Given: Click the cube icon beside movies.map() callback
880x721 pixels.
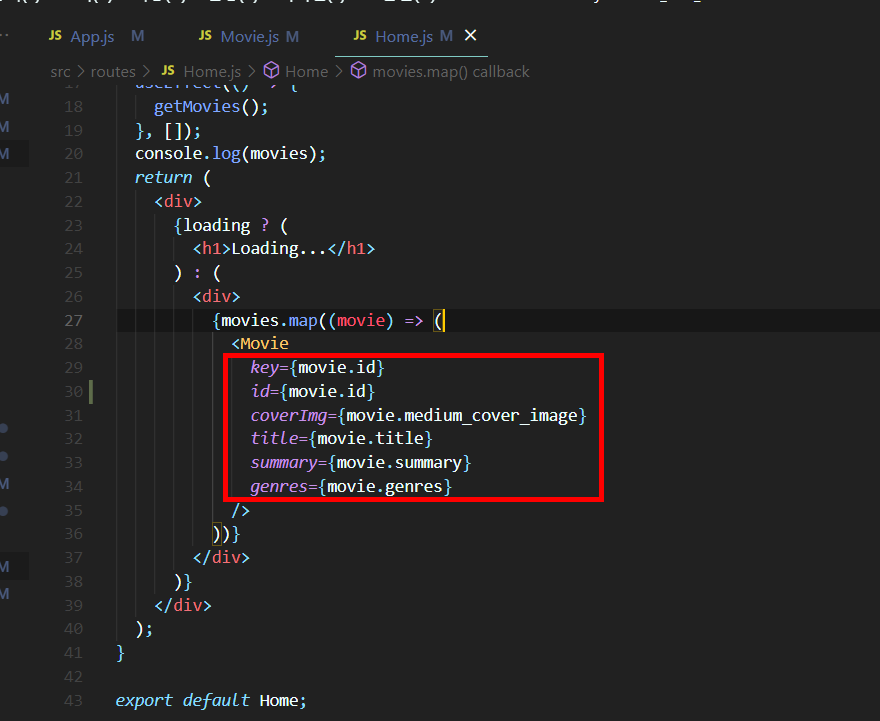Looking at the screenshot, I should (359, 71).
